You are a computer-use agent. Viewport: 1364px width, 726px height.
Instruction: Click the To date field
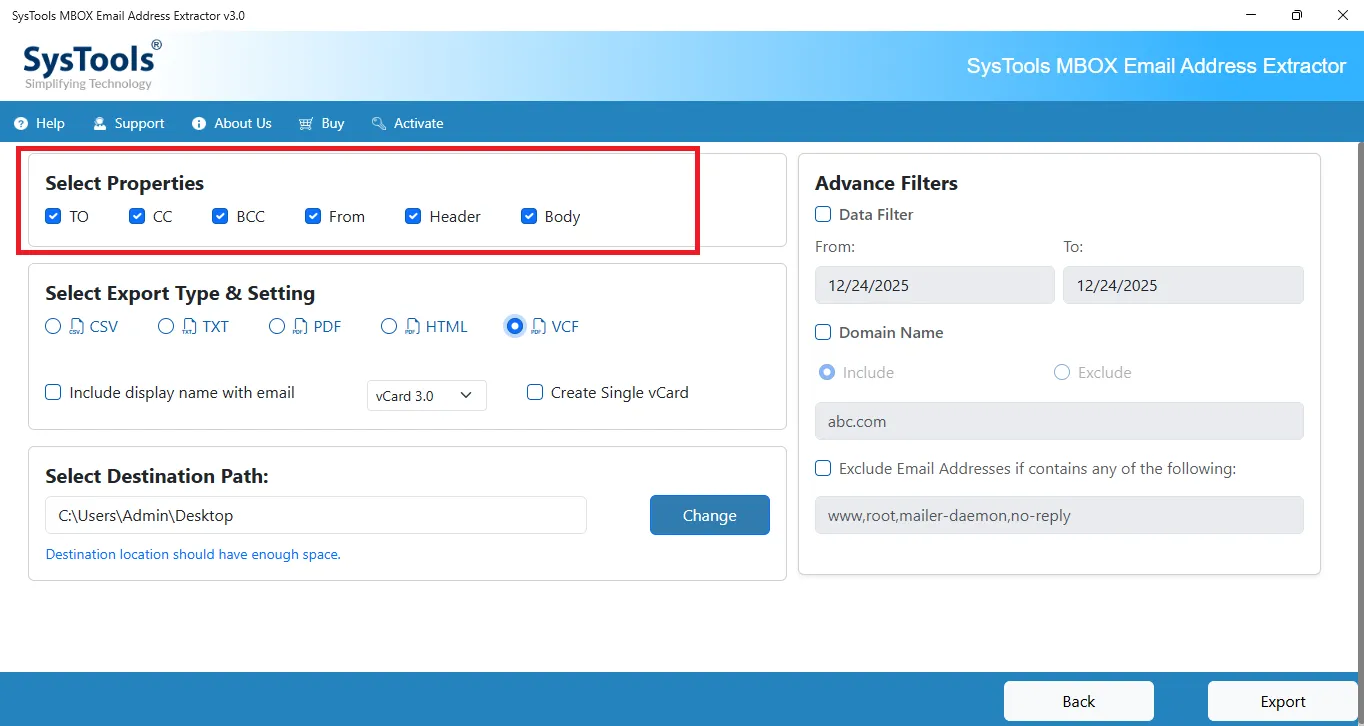[1183, 285]
